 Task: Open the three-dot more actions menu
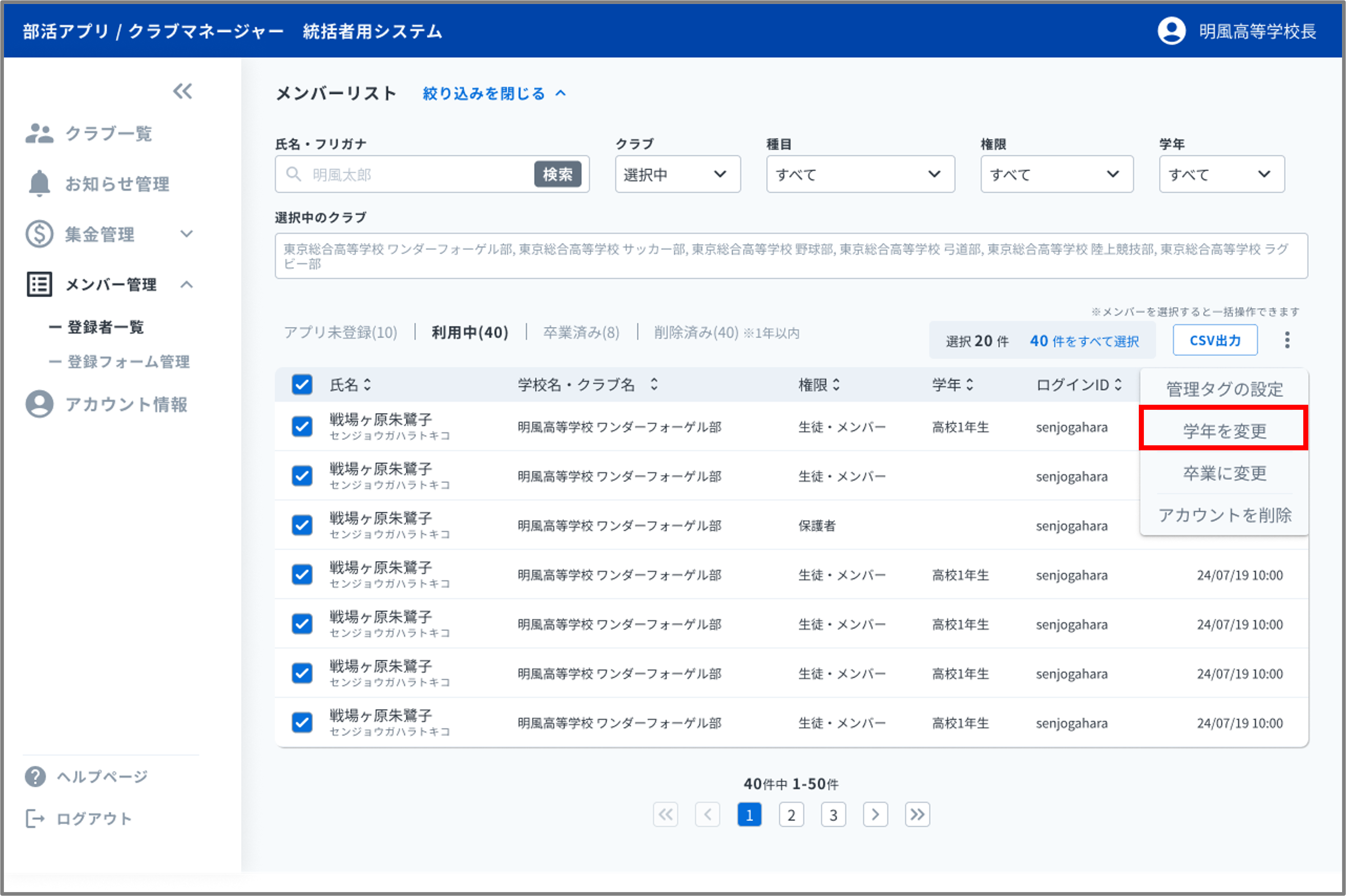1287,340
